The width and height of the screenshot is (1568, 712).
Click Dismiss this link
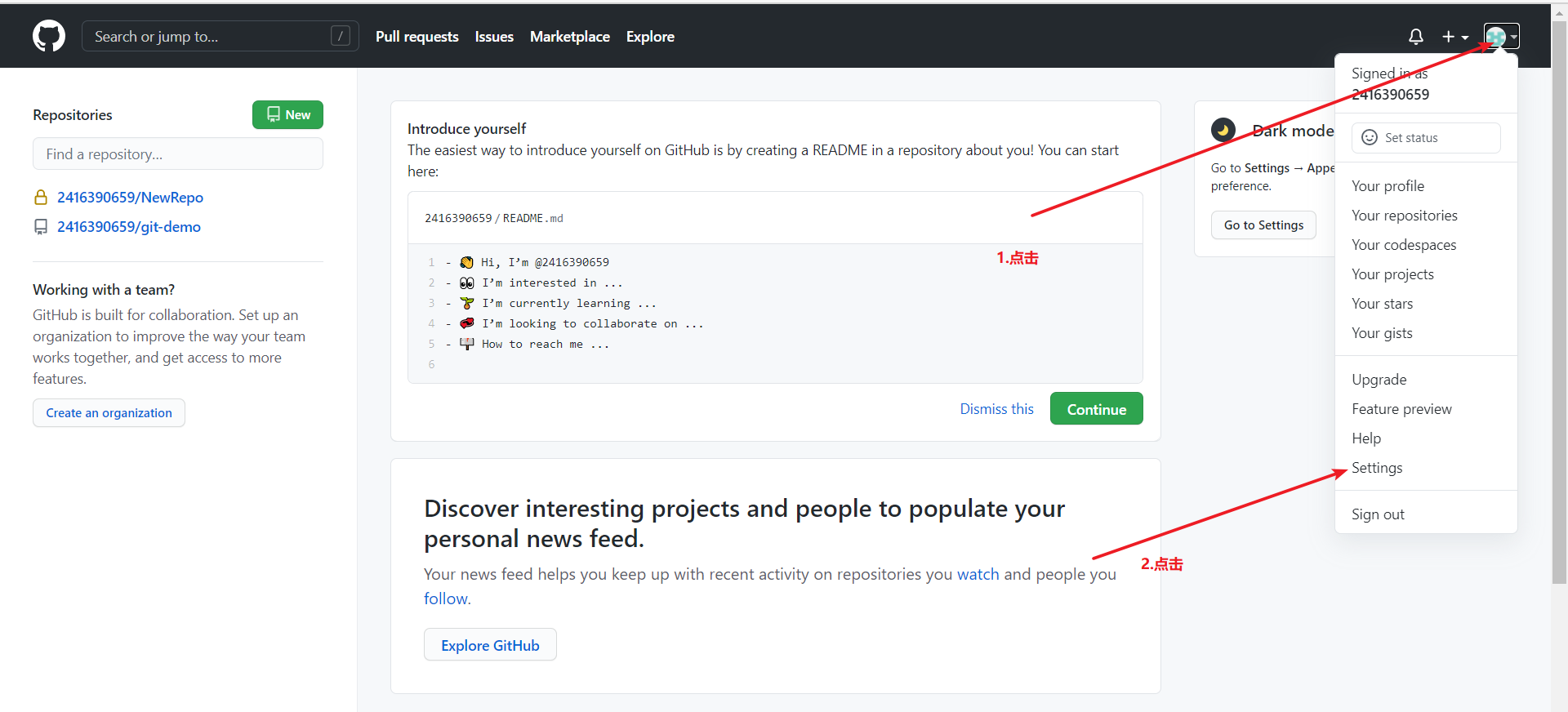(x=996, y=409)
